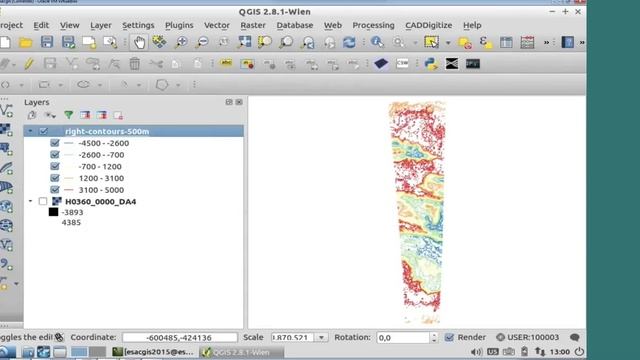The image size is (640, 360).
Task: Click the black -3893 raster legend swatch
Action: [53, 212]
